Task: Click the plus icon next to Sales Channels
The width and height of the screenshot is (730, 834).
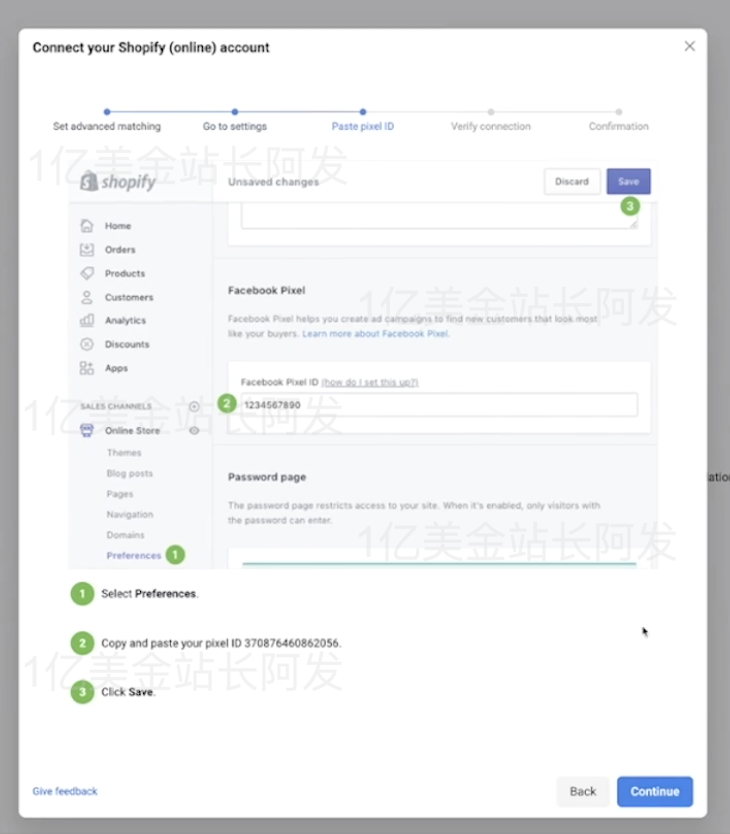Action: coord(194,406)
